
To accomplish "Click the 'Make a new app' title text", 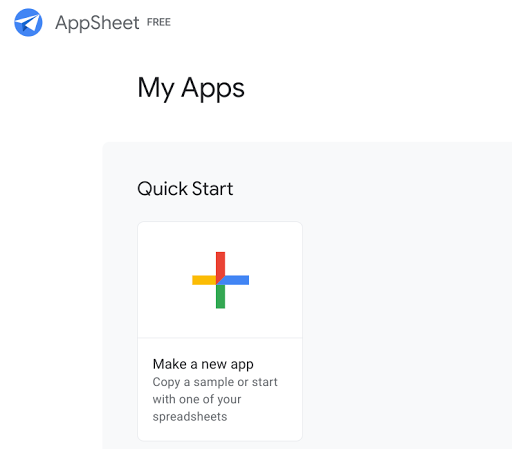I will coord(203,364).
